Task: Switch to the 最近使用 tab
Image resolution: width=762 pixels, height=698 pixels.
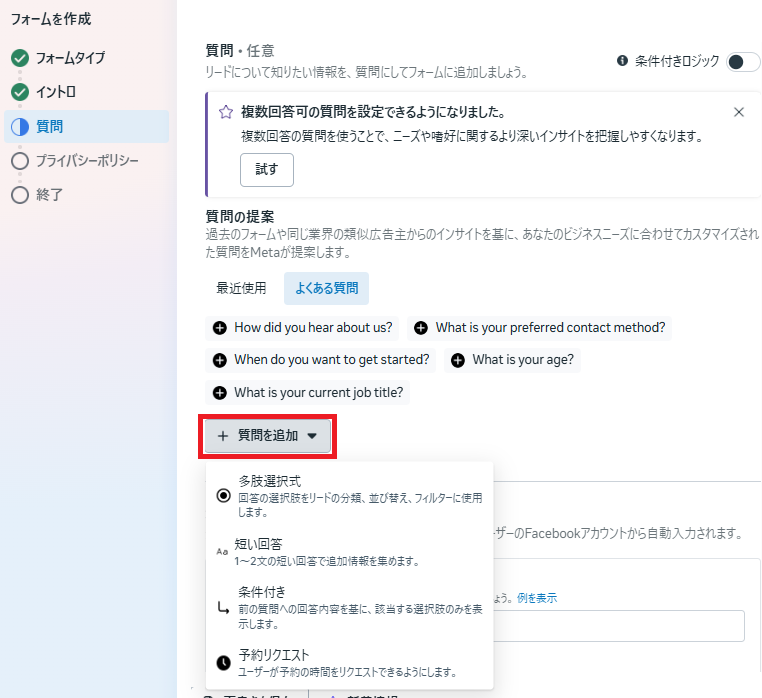Action: 241,288
